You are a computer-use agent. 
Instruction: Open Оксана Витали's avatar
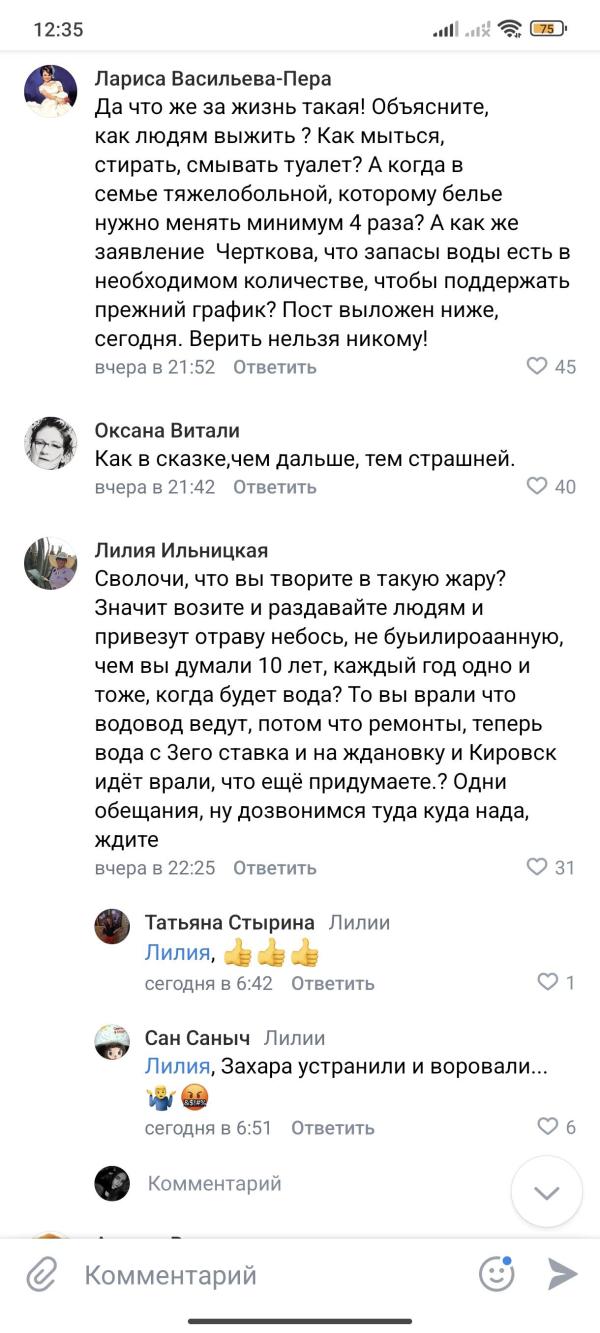(50, 443)
